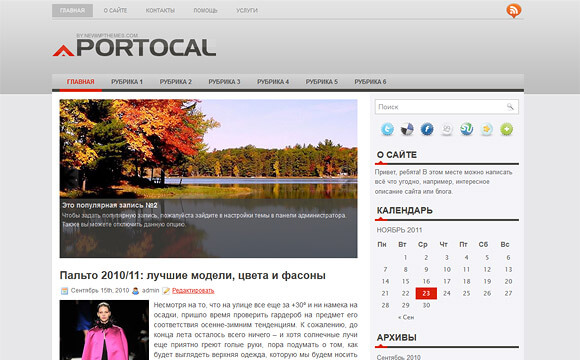Open top menu item Услуги
Viewport: 580px width, 360px height.
[x=247, y=10]
